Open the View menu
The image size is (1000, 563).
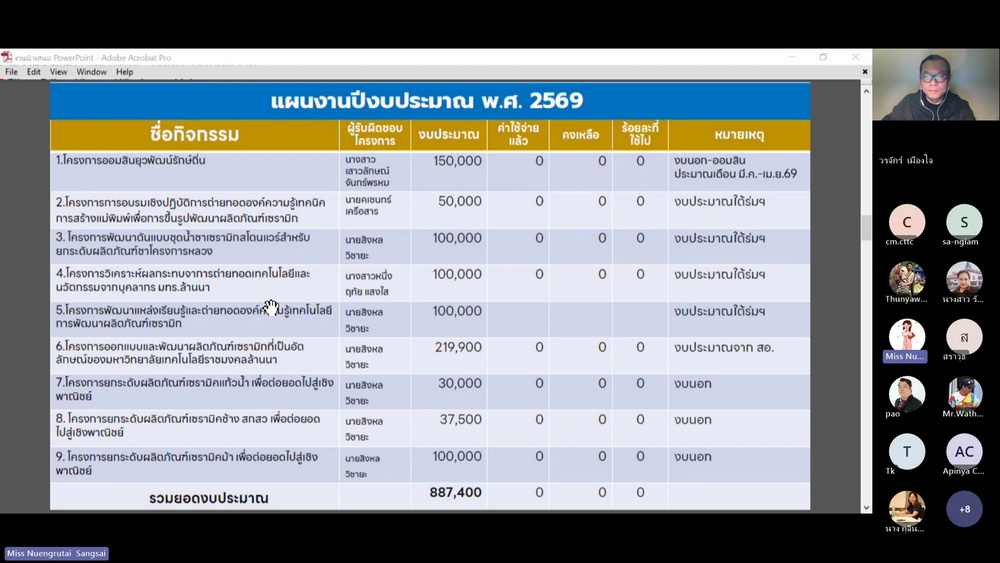click(59, 72)
